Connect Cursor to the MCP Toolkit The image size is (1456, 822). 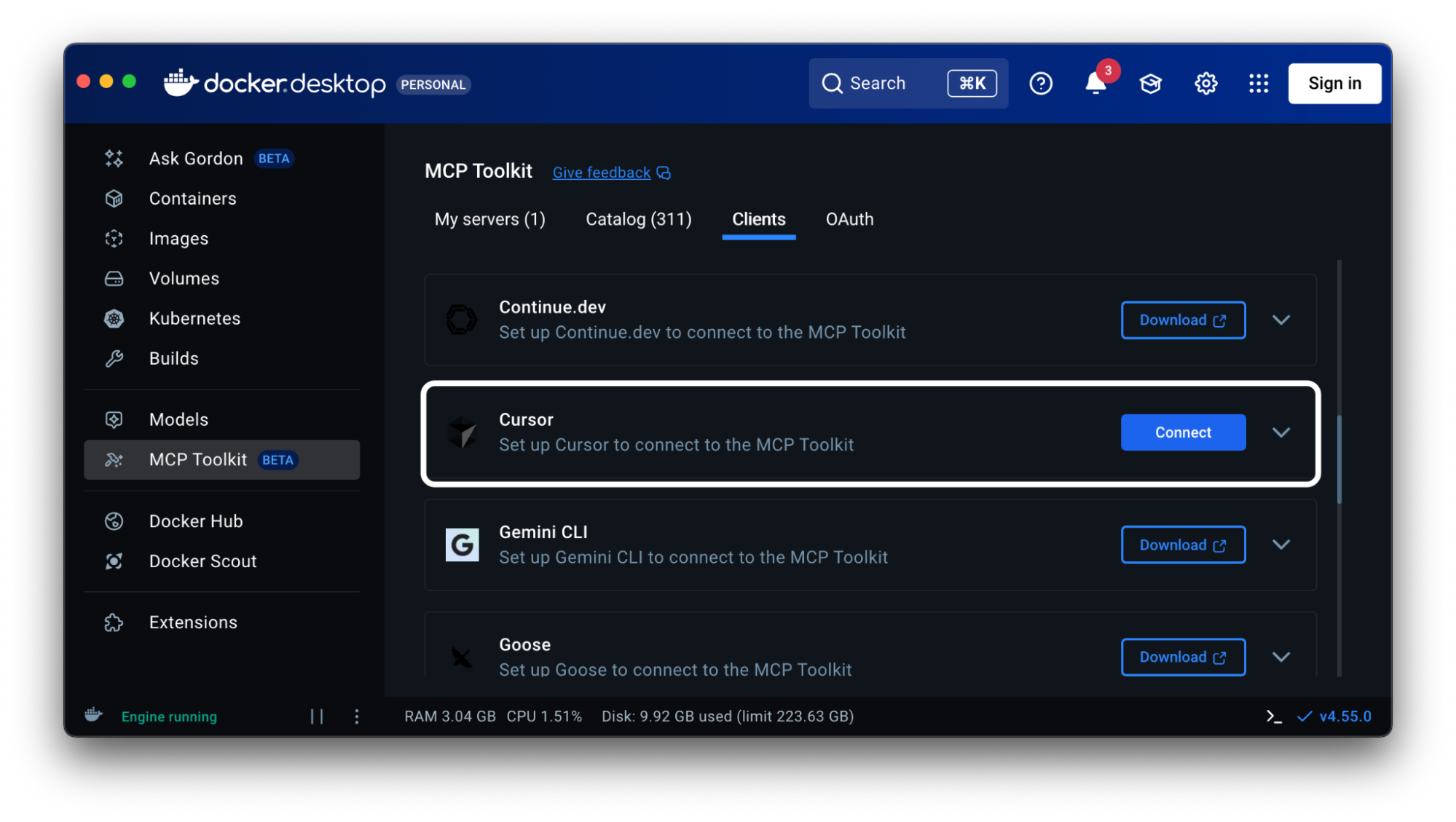[1182, 432]
